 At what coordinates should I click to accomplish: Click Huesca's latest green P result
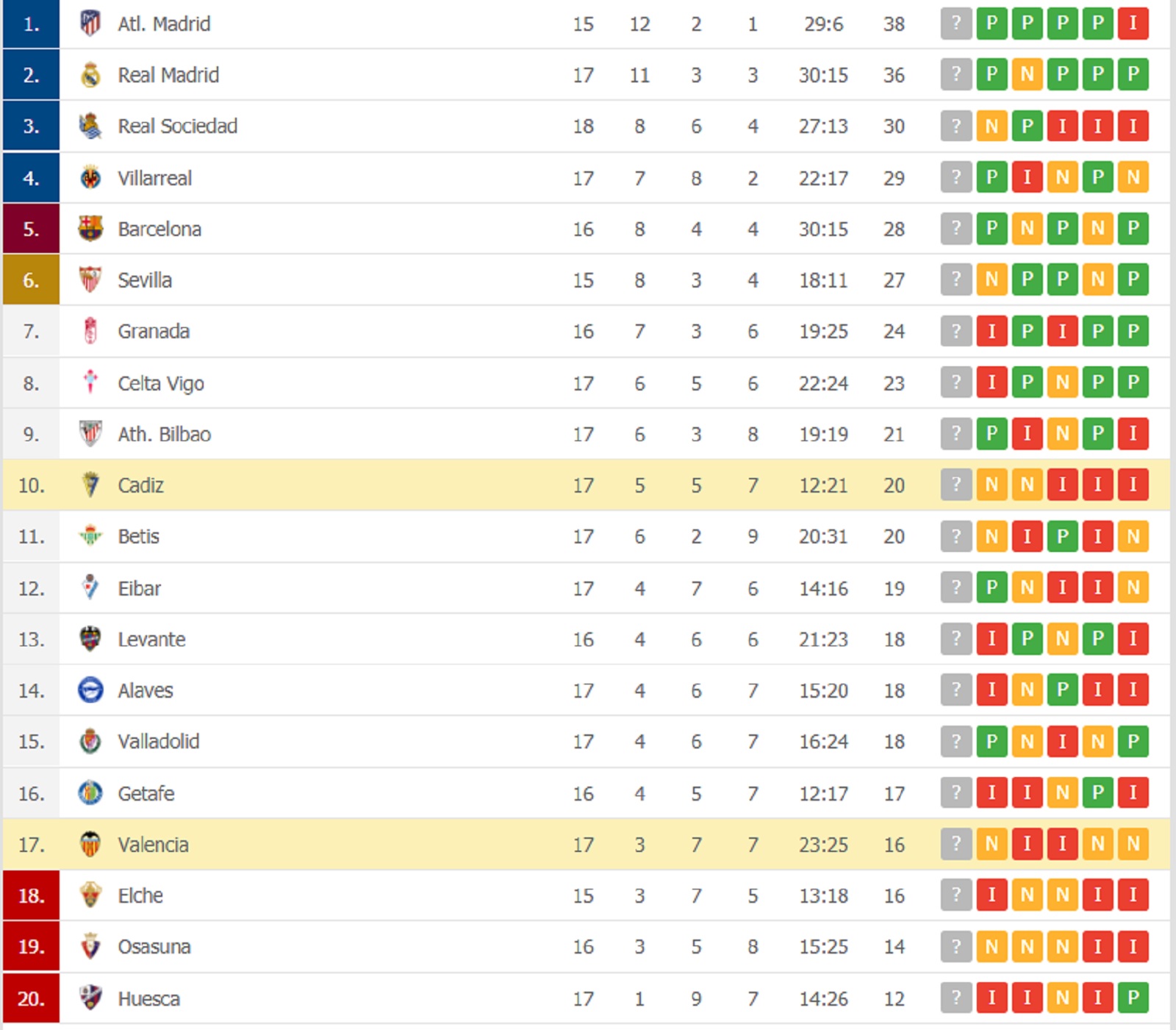tap(1133, 998)
